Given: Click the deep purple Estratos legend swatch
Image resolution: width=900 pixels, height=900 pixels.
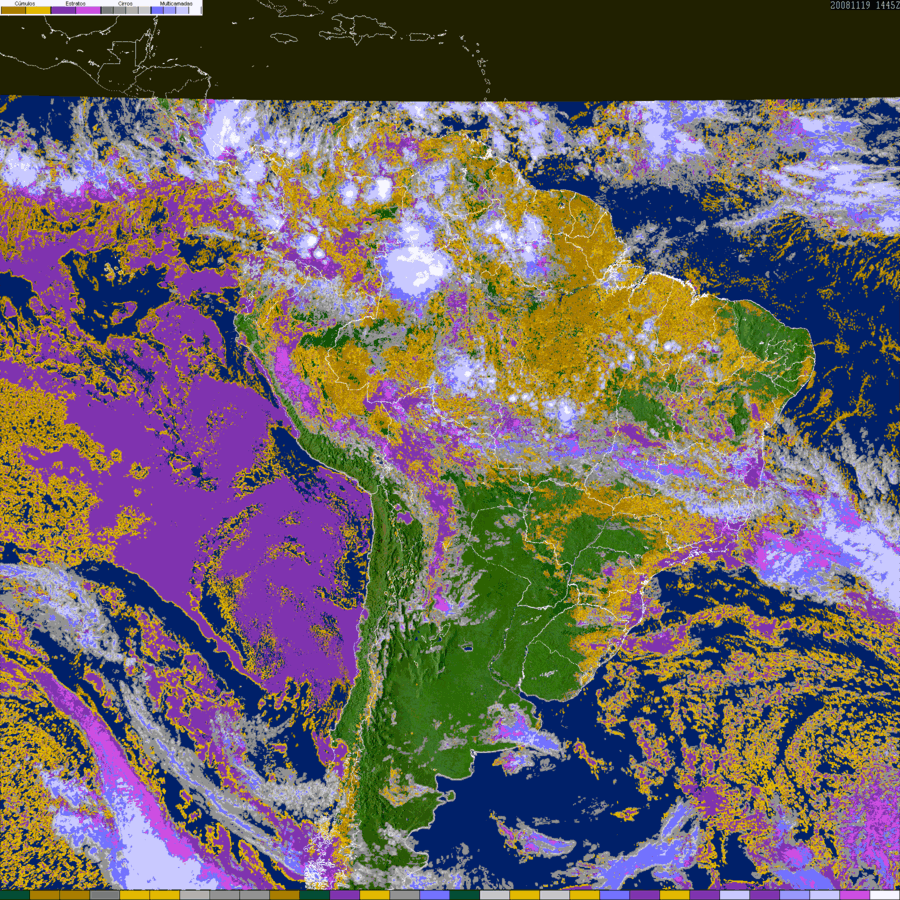Looking at the screenshot, I should click(63, 10).
